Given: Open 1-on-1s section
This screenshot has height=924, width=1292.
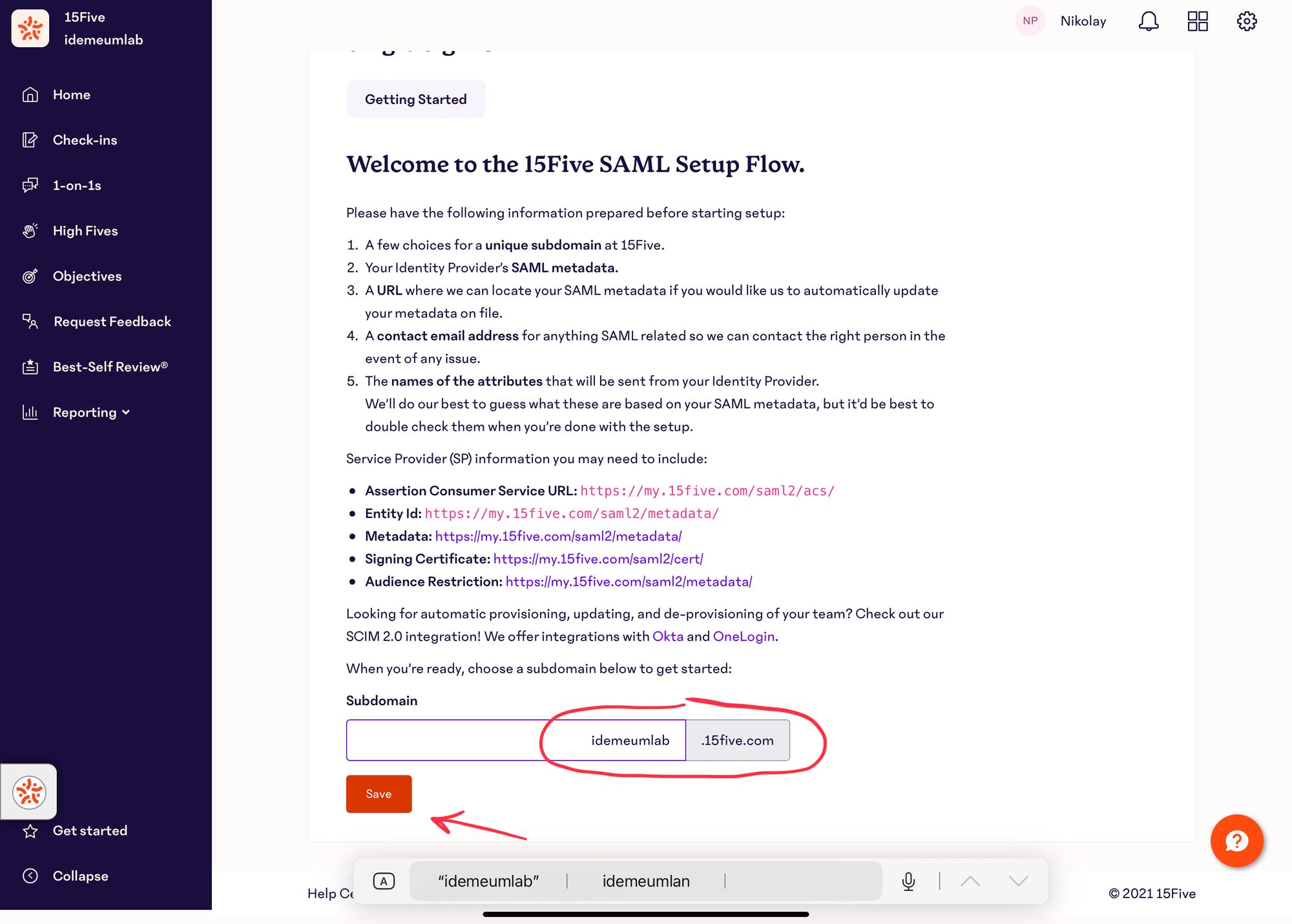Looking at the screenshot, I should click(77, 185).
